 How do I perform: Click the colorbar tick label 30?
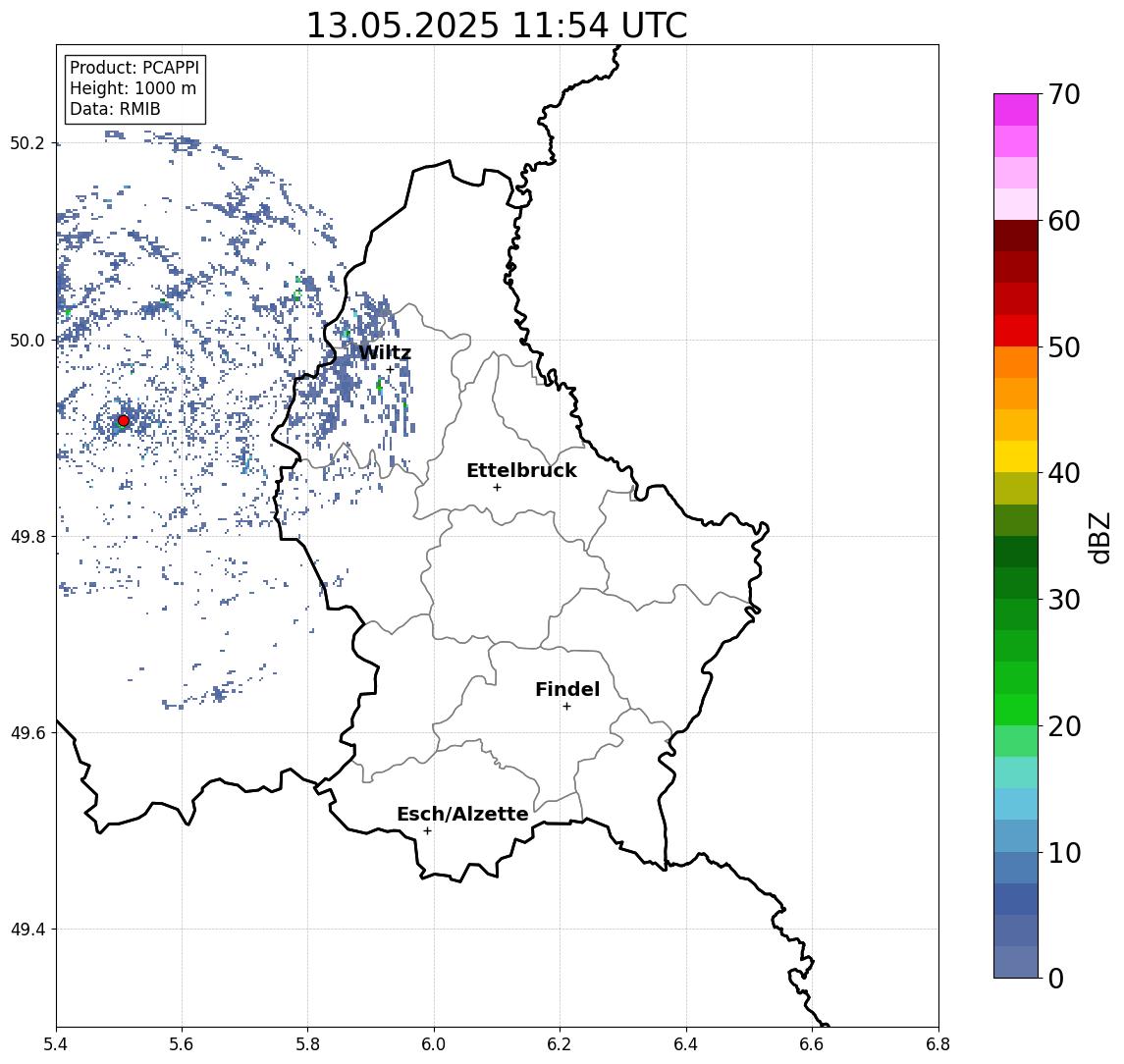click(1064, 600)
